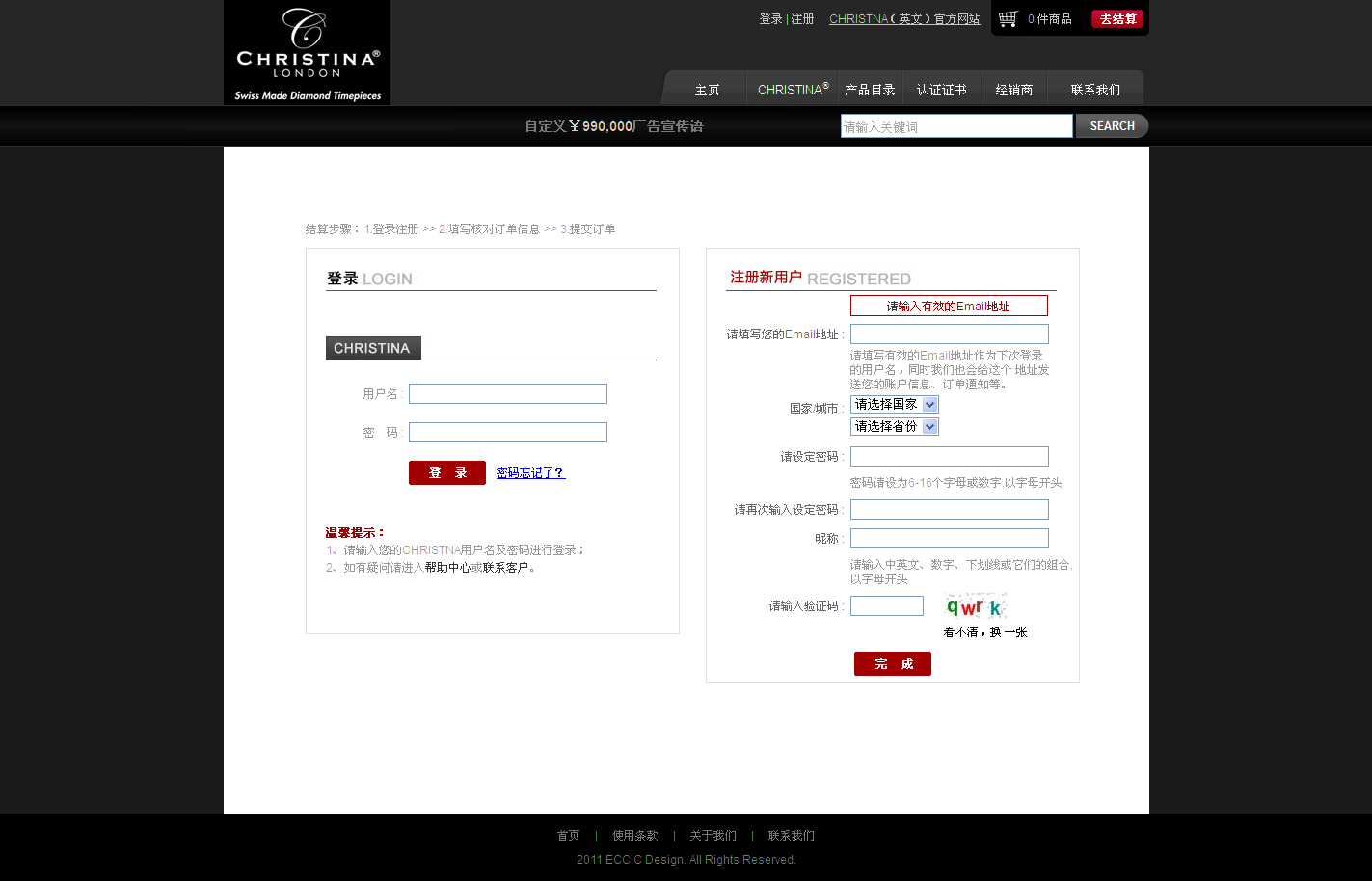This screenshot has width=1372, height=881.
Task: Click the 温馨提示： heading
Action: click(x=355, y=533)
